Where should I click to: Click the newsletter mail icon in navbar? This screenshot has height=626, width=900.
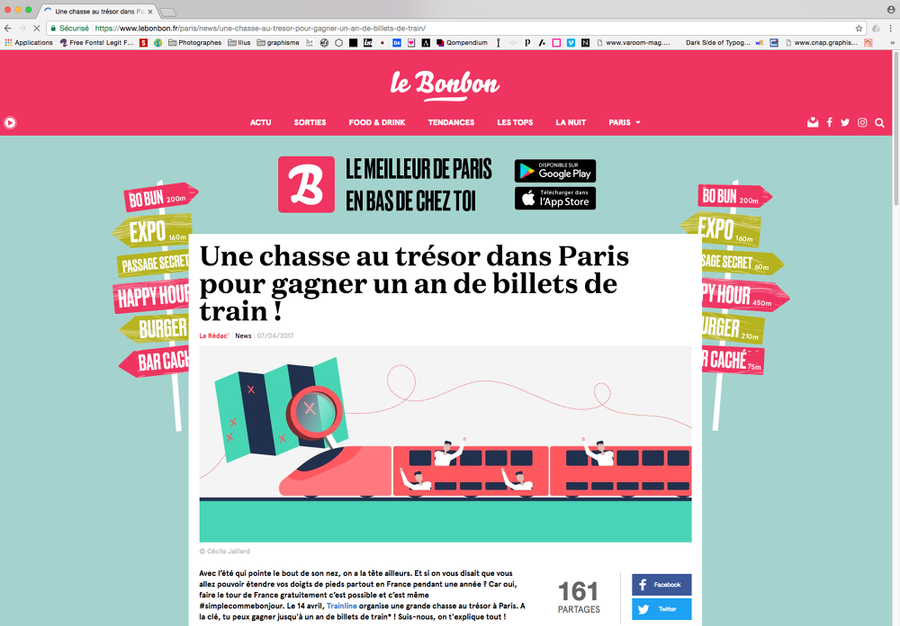click(812, 122)
